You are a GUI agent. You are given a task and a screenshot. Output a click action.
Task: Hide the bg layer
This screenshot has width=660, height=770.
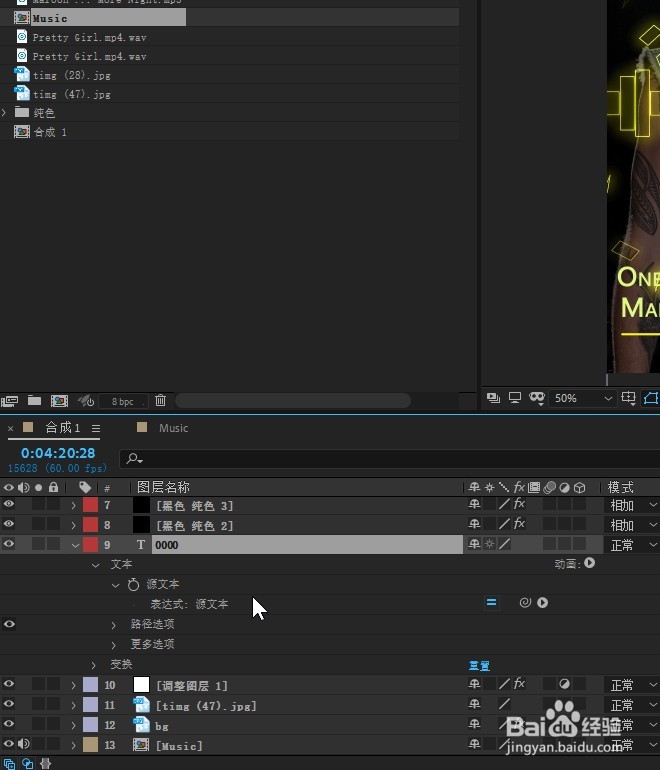click(x=9, y=724)
